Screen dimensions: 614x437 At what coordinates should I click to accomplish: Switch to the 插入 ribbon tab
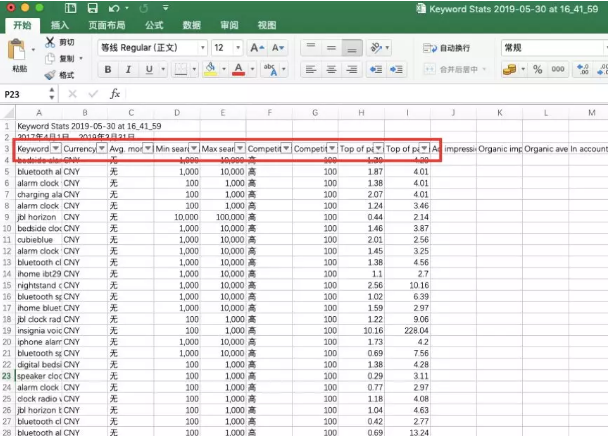coord(60,25)
